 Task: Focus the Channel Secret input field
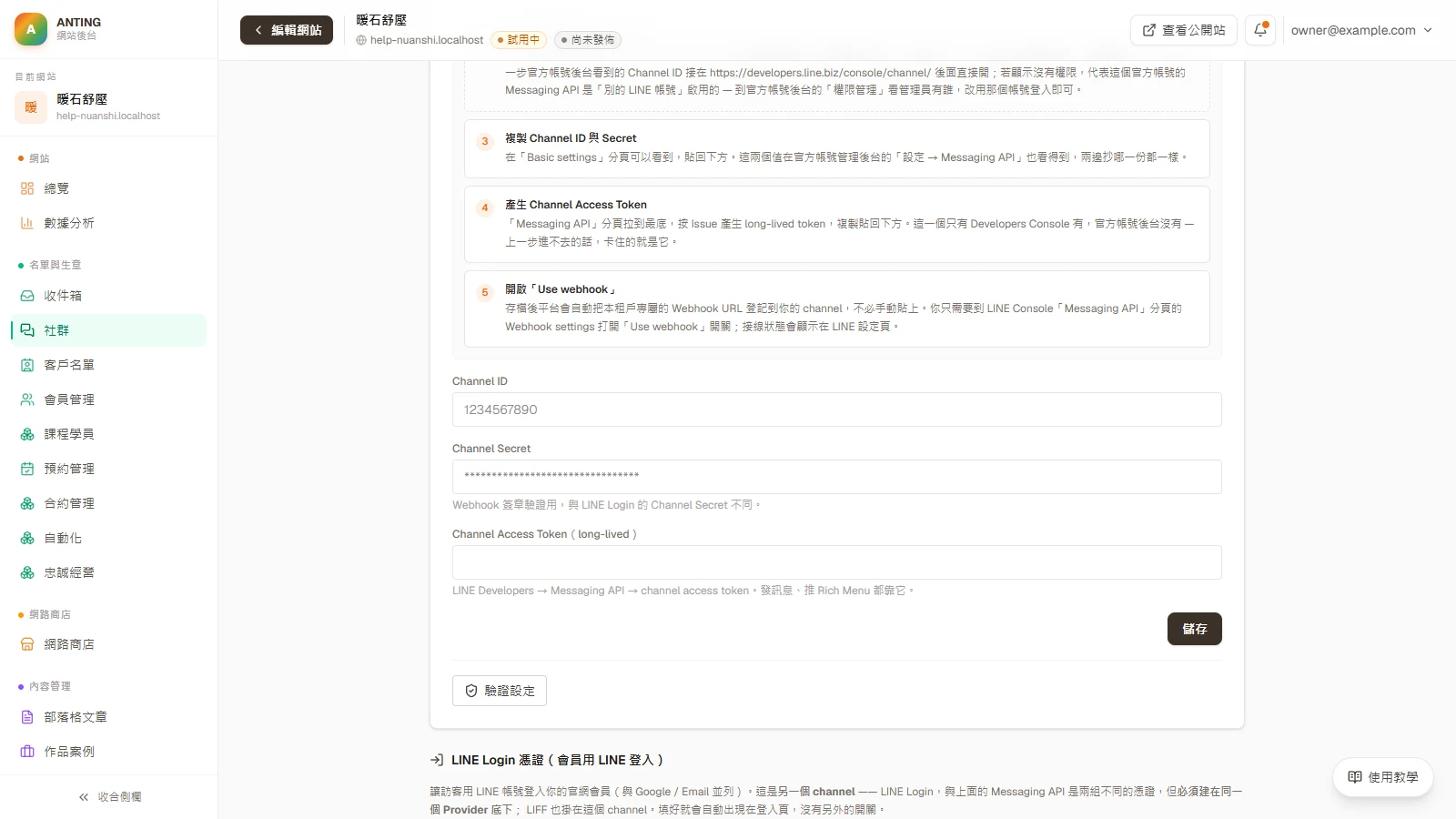pos(836,477)
